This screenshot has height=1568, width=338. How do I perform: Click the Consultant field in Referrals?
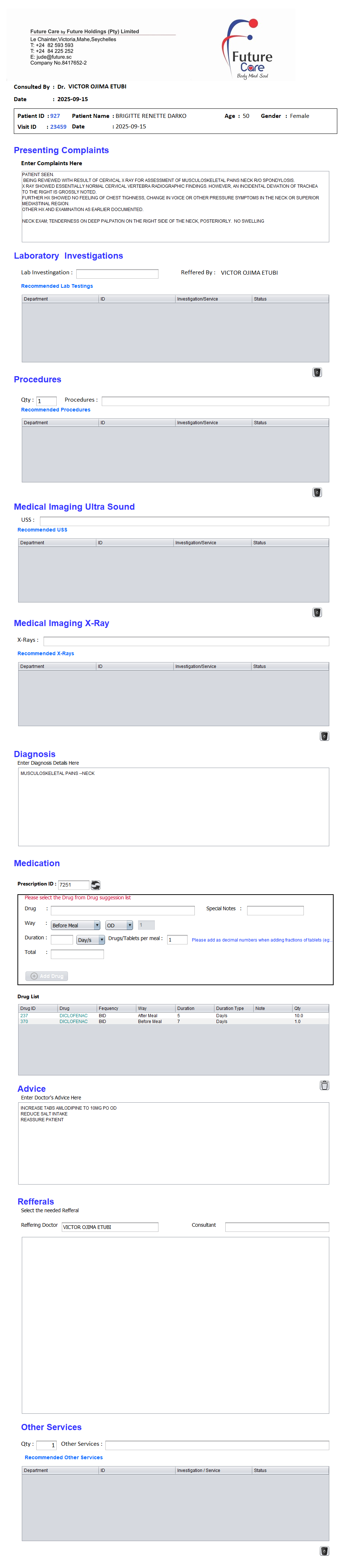pos(277,1226)
